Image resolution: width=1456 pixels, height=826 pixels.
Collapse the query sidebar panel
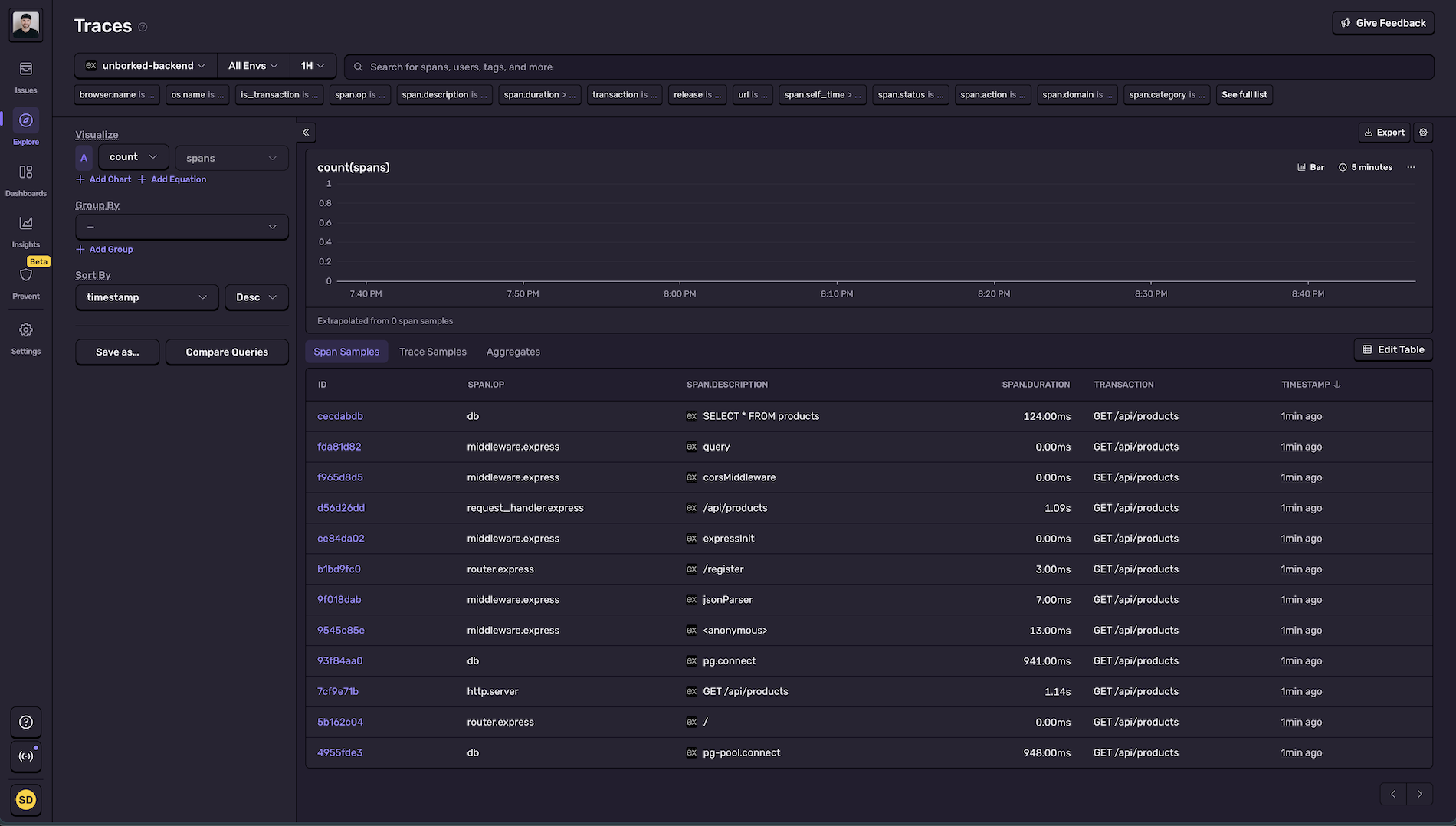click(306, 133)
